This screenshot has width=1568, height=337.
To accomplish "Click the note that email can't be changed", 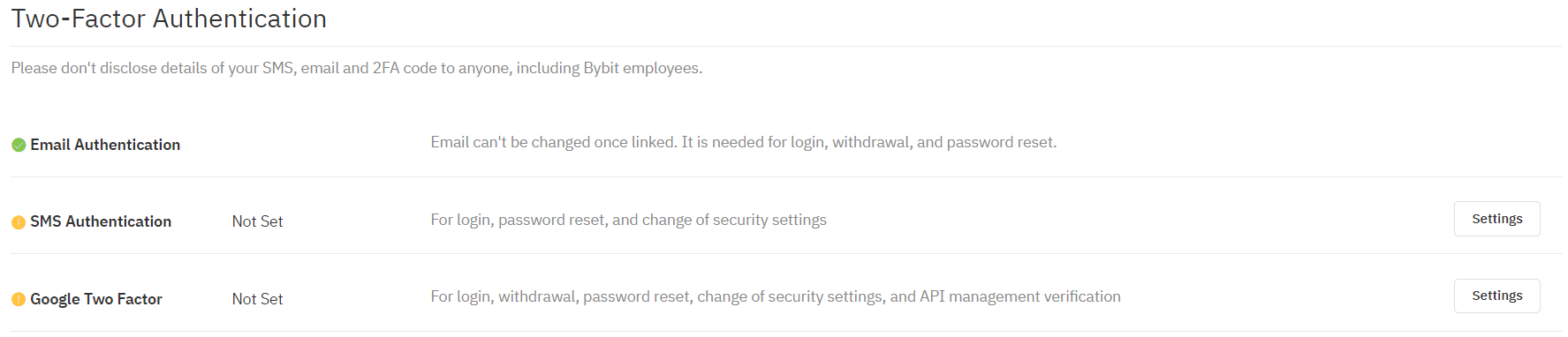I will point(743,142).
